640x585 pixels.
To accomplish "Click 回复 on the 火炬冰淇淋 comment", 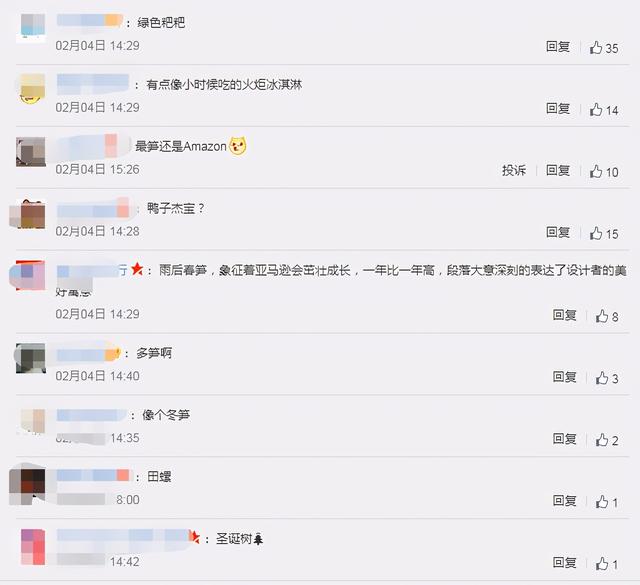I will click(558, 108).
